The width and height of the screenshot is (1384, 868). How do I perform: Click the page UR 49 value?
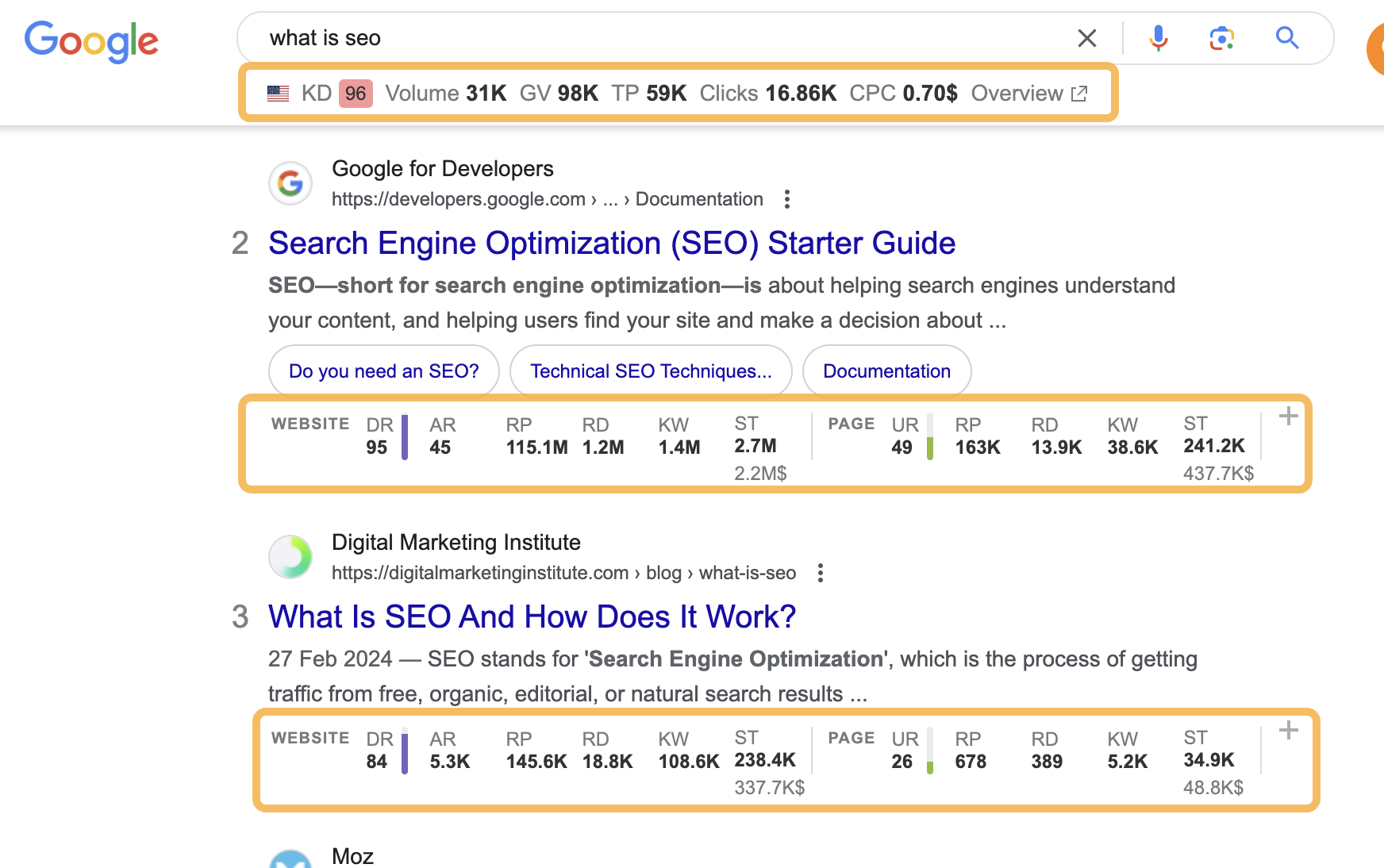click(x=902, y=447)
